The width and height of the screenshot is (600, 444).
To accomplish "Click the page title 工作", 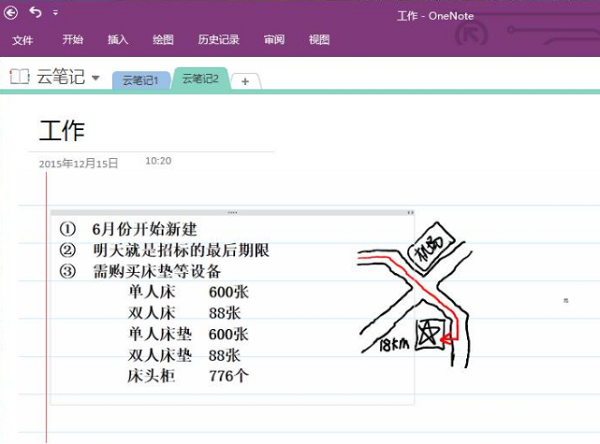I will click(x=62, y=131).
